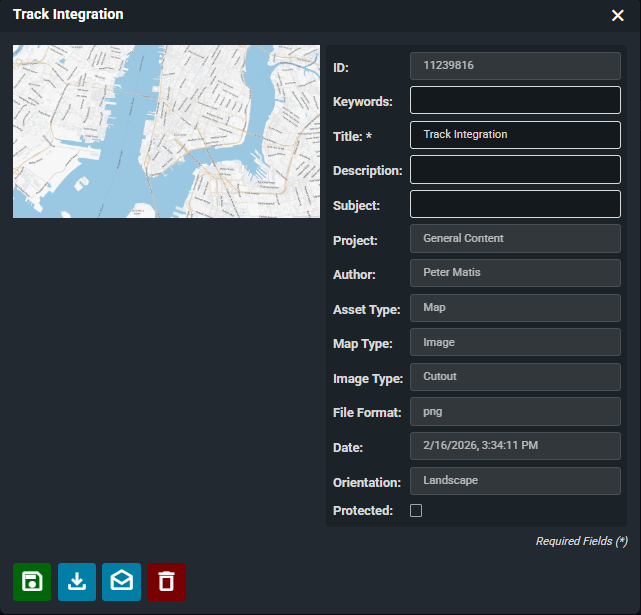Focus the Subject input field
The image size is (641, 615).
click(515, 204)
